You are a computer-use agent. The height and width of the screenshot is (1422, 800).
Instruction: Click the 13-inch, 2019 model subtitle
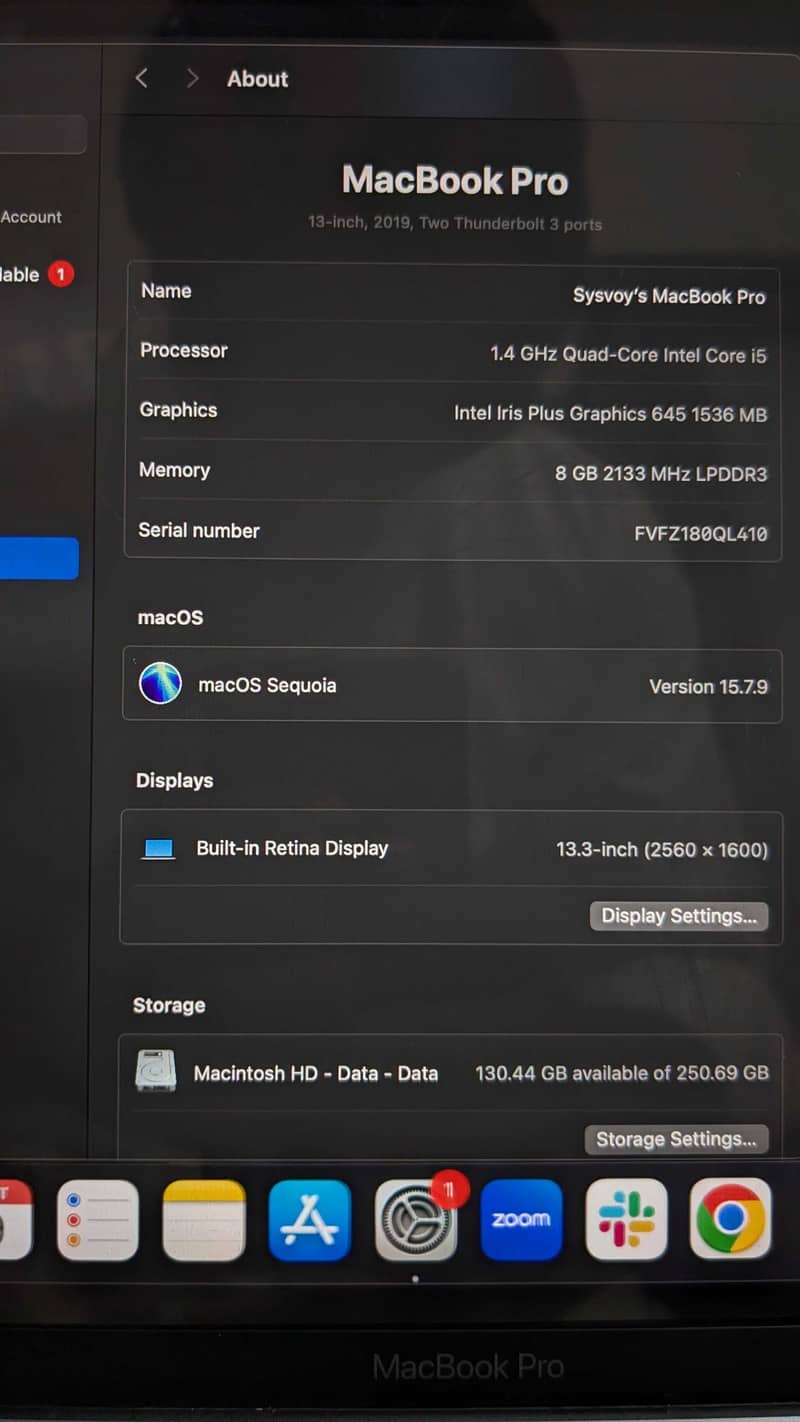(455, 223)
